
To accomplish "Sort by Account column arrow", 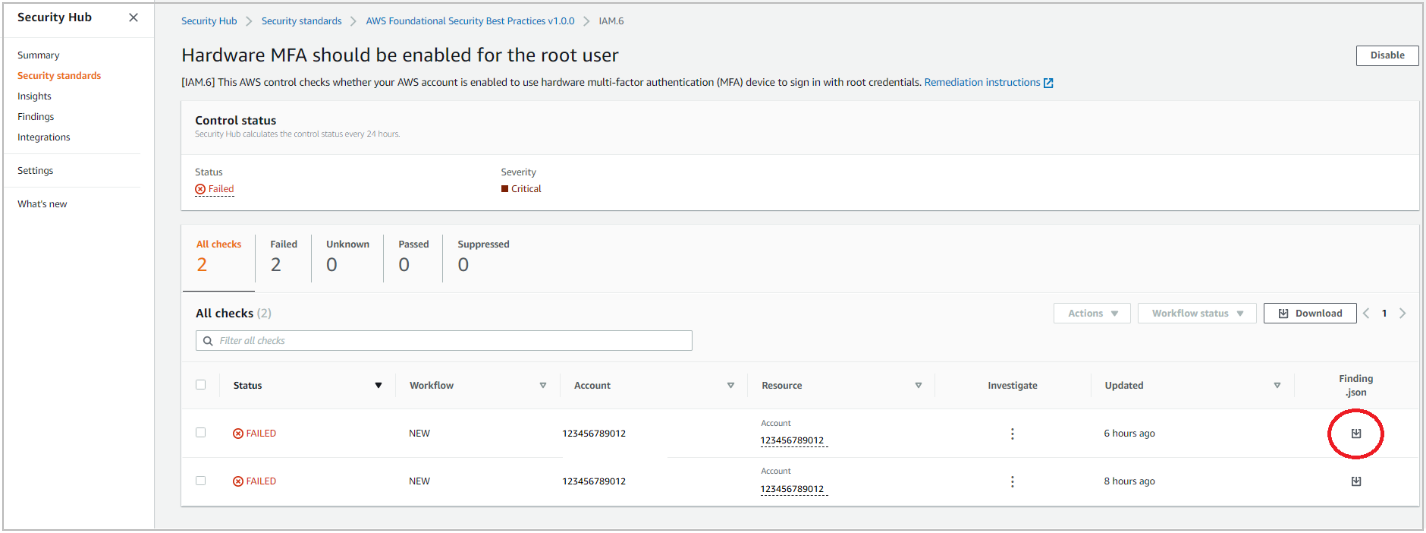I will pyautogui.click(x=730, y=385).
